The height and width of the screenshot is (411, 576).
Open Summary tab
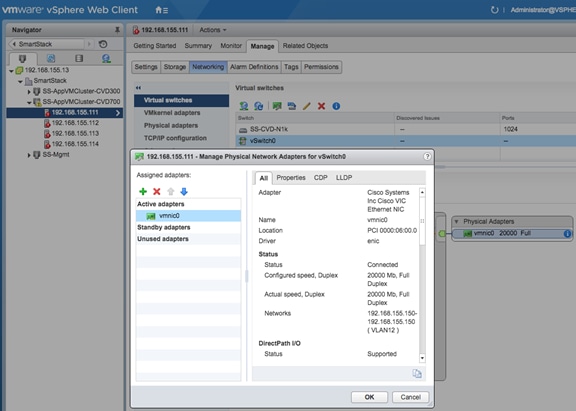pos(198,46)
